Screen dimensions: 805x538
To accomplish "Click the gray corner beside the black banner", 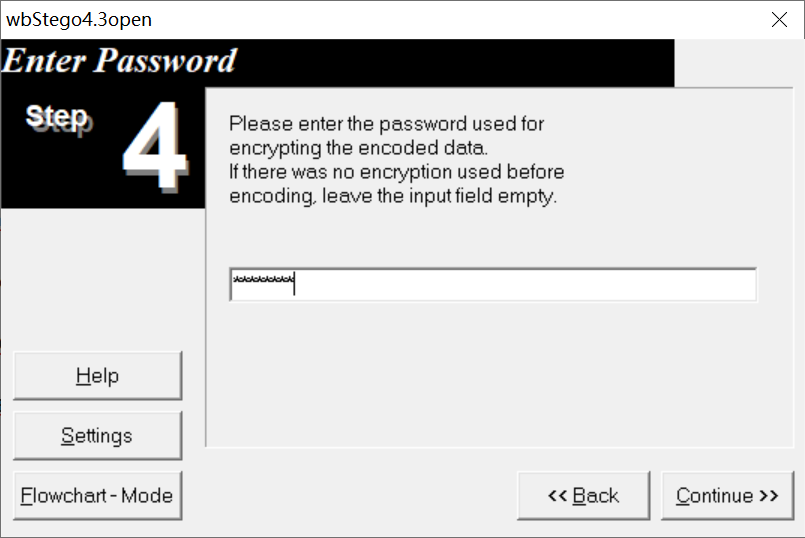I will 739,63.
